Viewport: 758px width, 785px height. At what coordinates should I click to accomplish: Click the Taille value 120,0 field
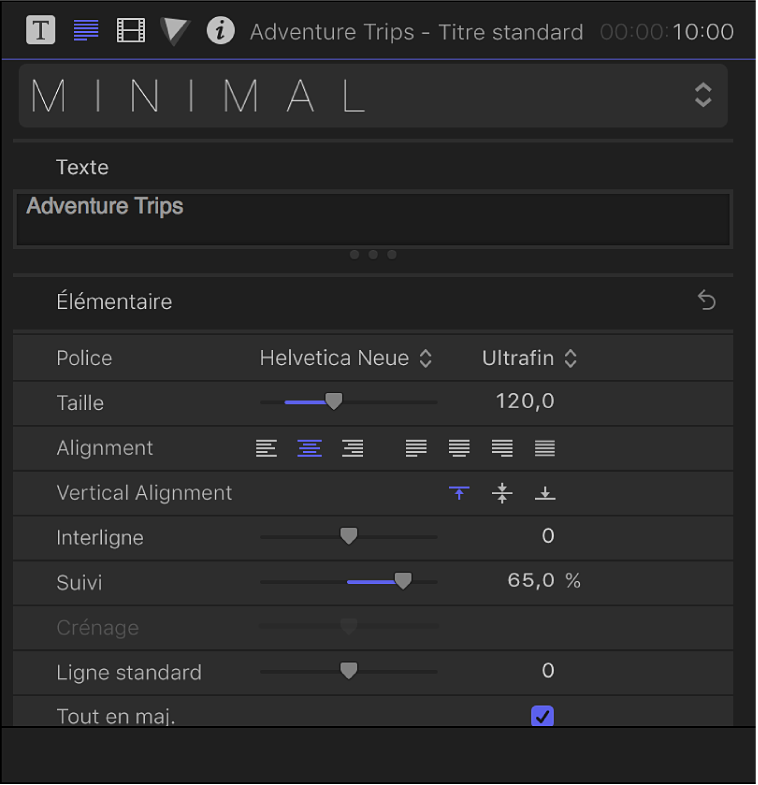(525, 402)
